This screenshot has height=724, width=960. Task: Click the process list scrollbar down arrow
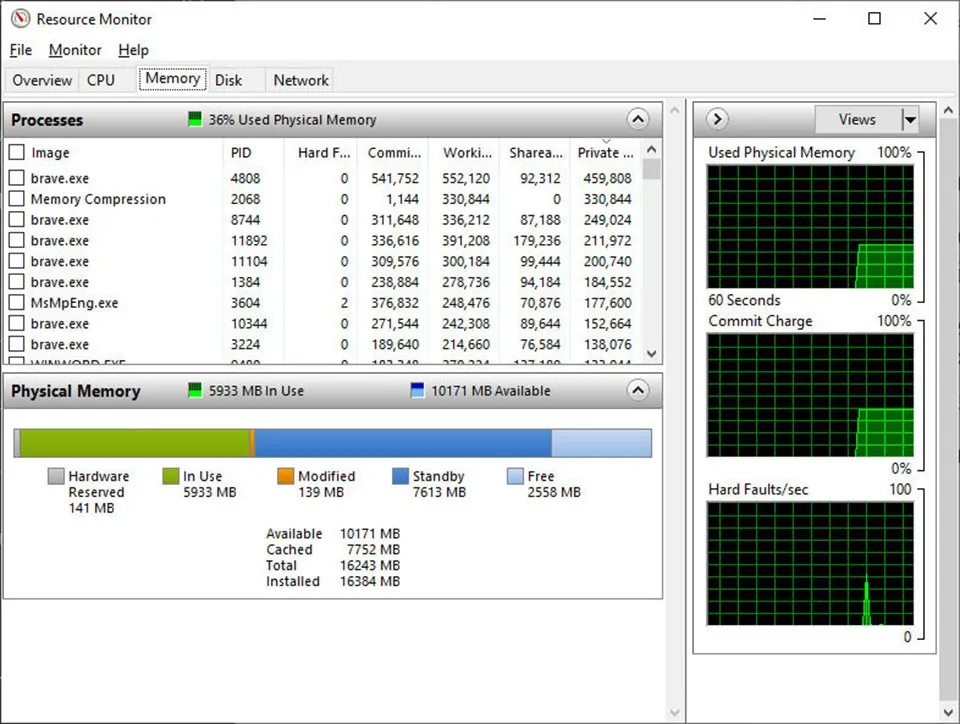tap(651, 353)
